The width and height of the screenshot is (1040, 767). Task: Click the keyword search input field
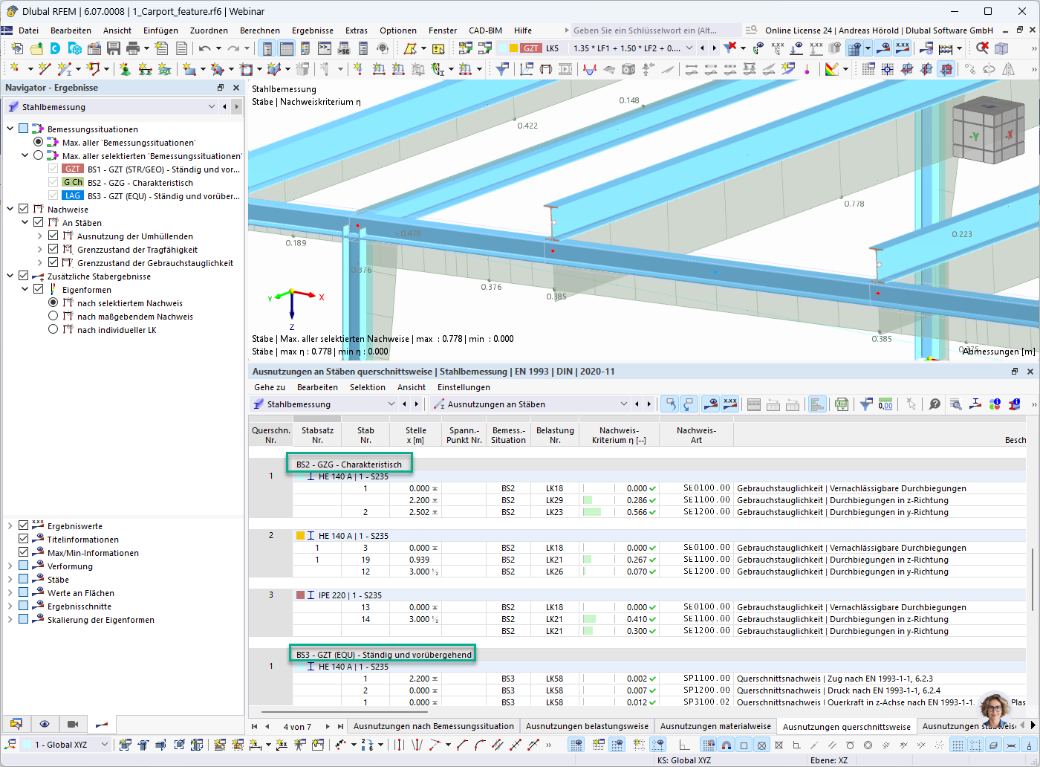pyautogui.click(x=655, y=31)
